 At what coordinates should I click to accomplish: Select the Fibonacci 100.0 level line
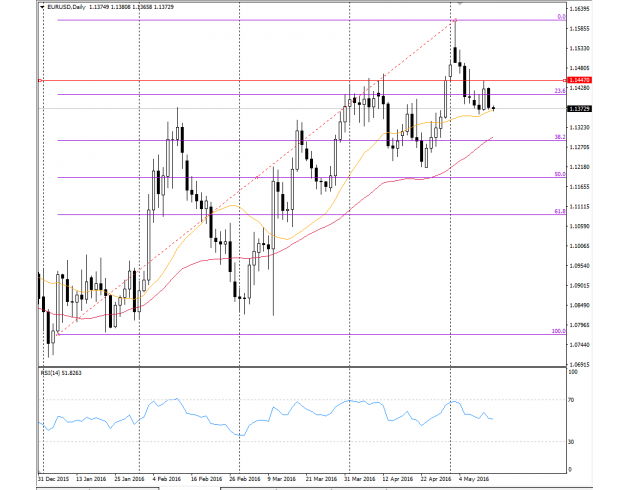pos(300,334)
